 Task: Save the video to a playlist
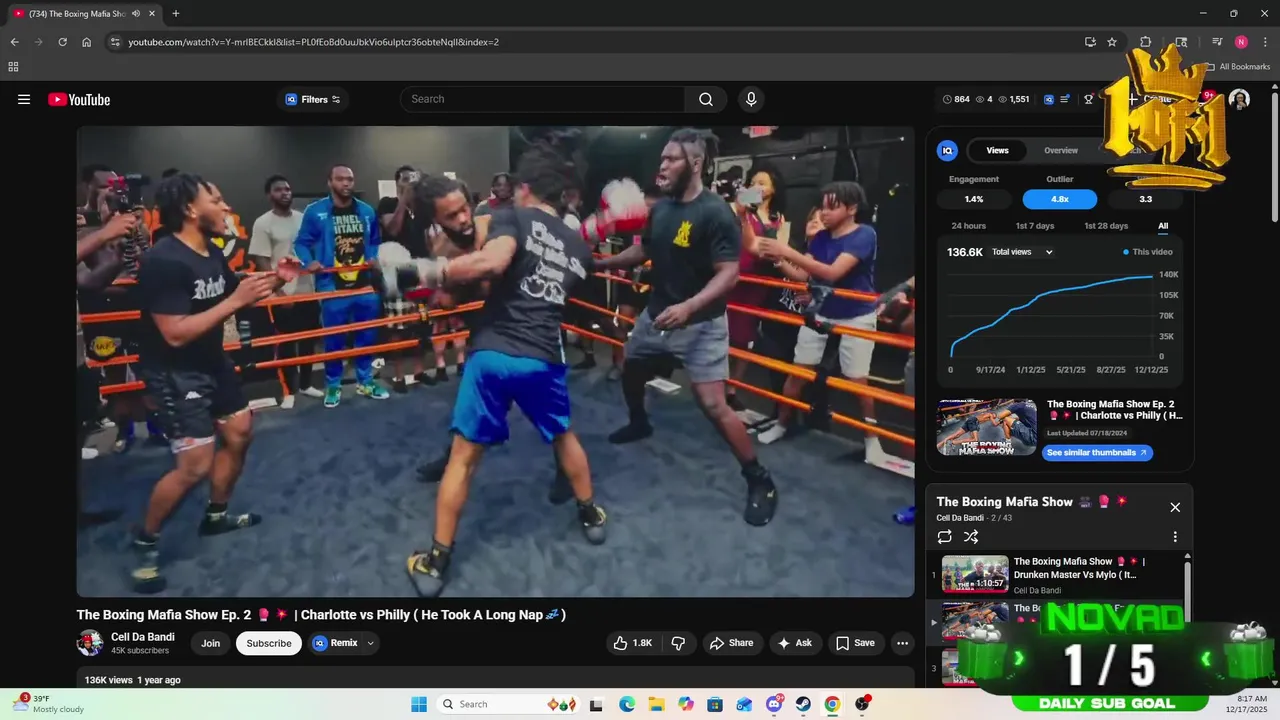[x=855, y=643]
